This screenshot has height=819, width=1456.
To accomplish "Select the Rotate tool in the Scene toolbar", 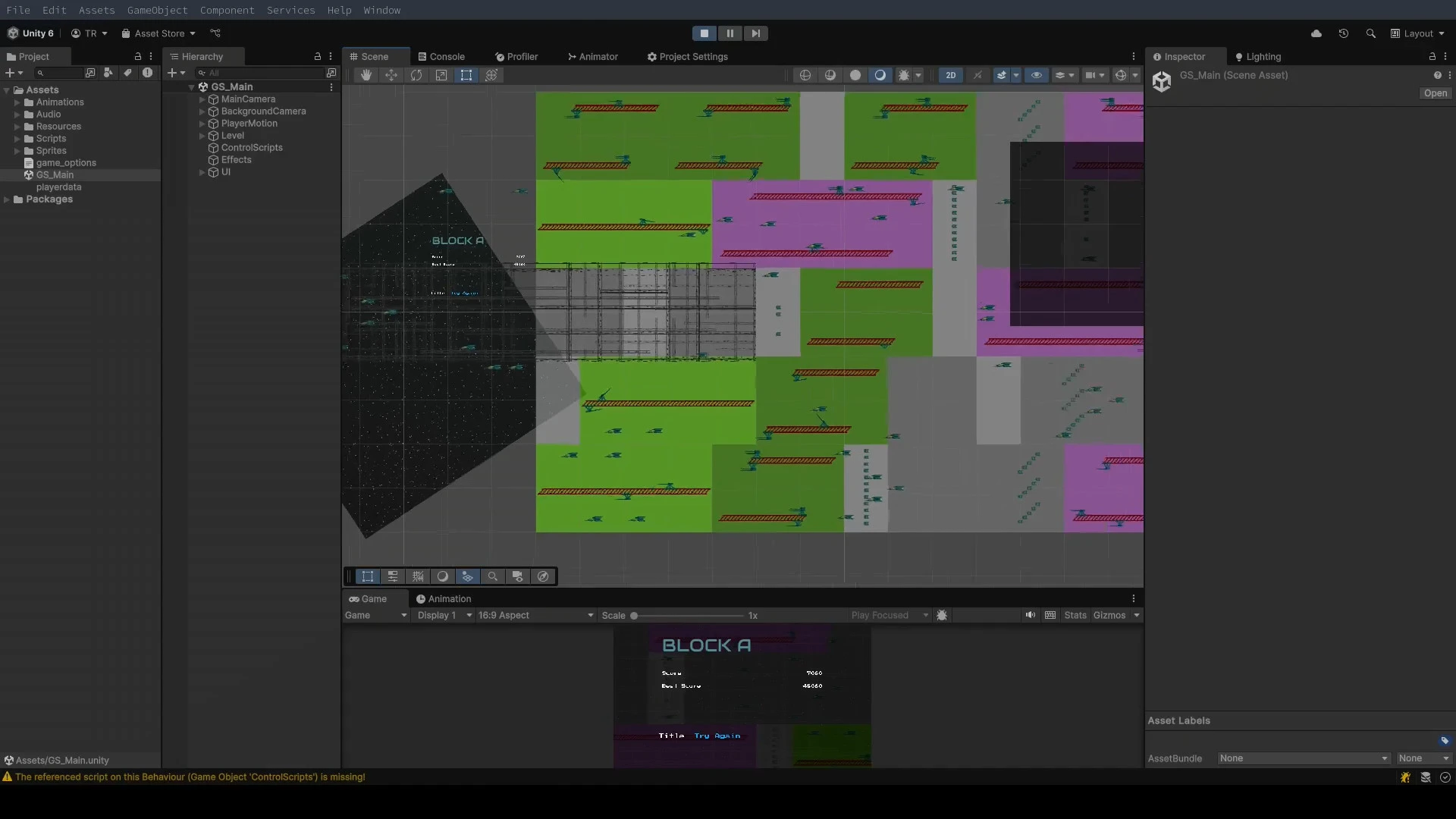I will tap(416, 74).
